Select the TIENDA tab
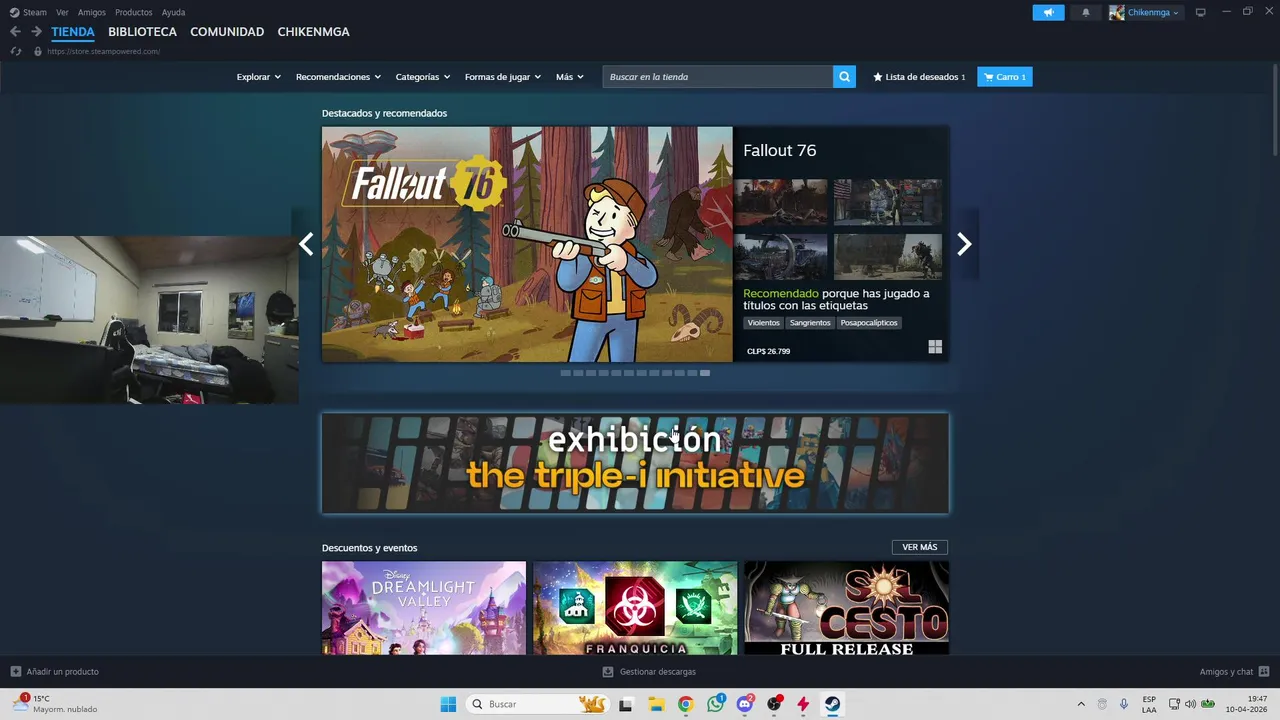 click(x=73, y=32)
